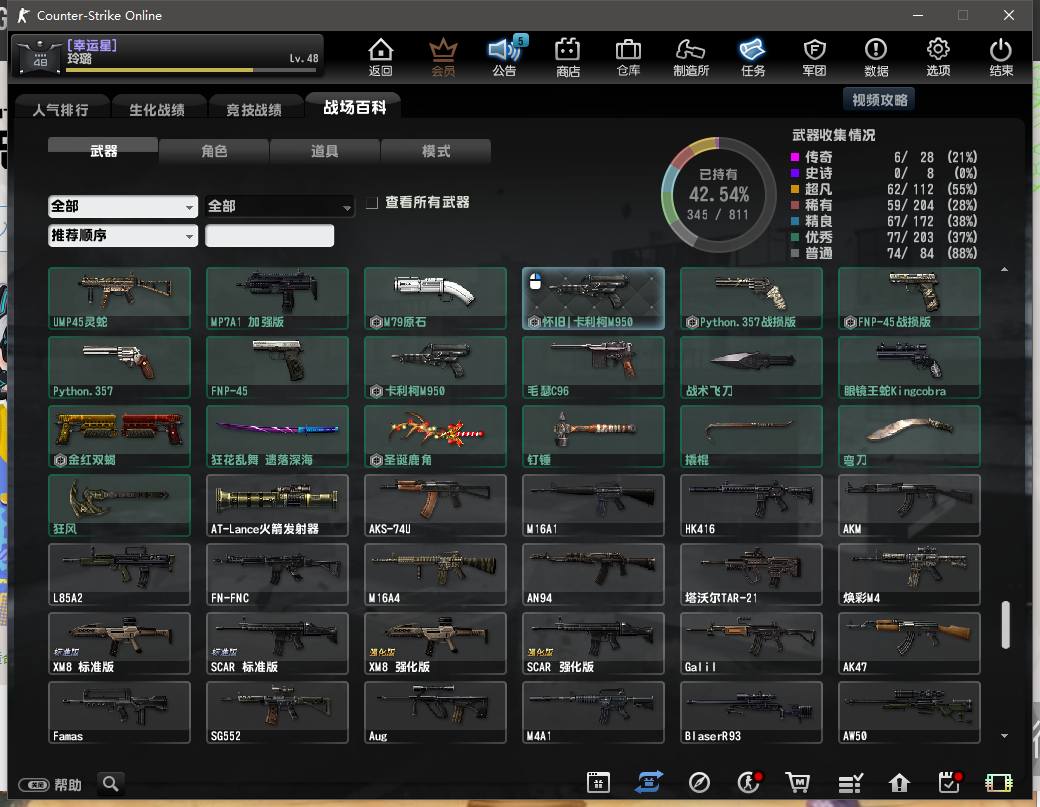Click the 传奇 magenta legend swatch
Image resolution: width=1040 pixels, height=807 pixels.
tap(795, 157)
